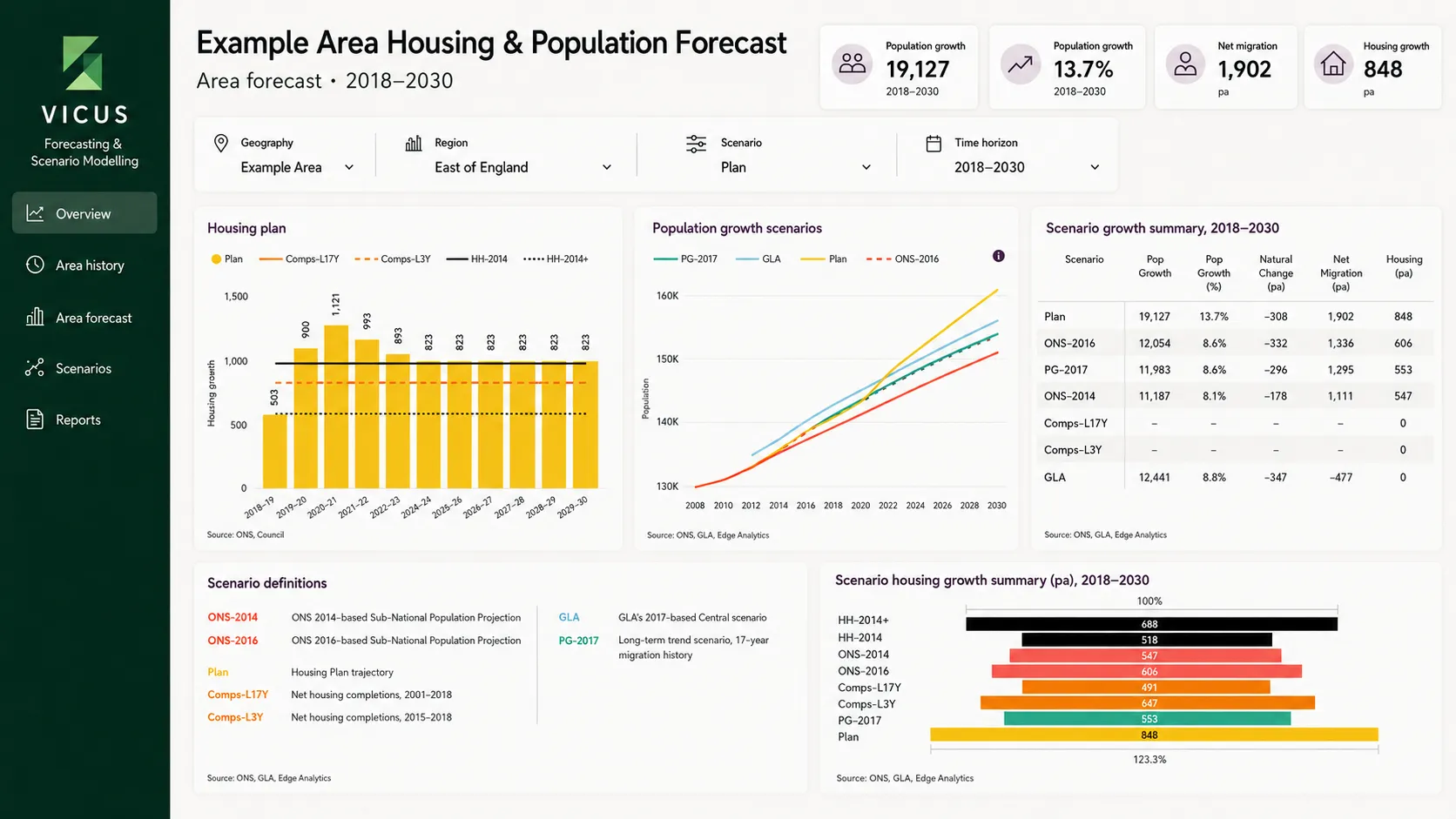
Task: Click the Area forecast bar-chart icon
Action: [x=35, y=317]
